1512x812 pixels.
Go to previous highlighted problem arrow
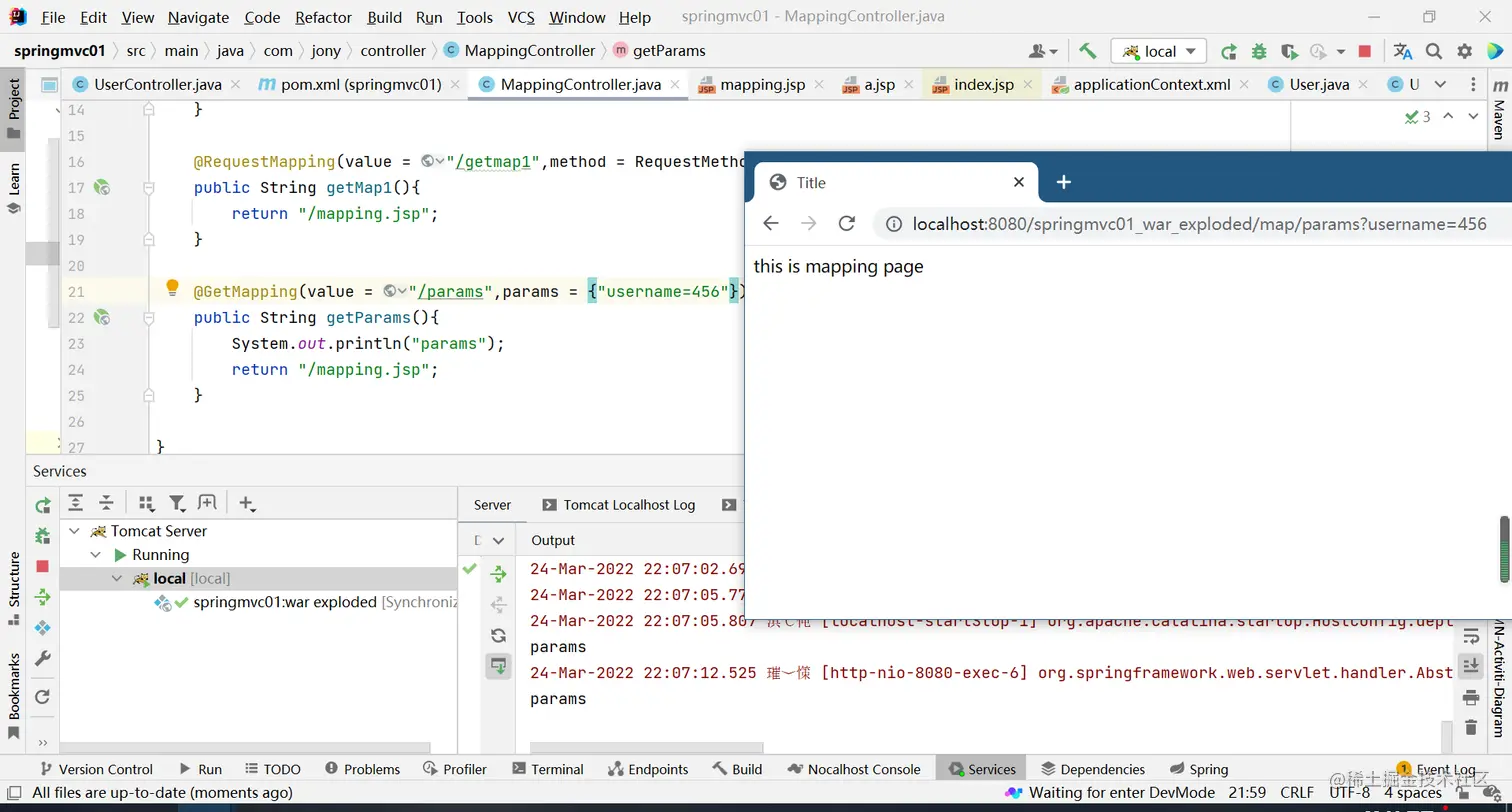coord(1448,116)
